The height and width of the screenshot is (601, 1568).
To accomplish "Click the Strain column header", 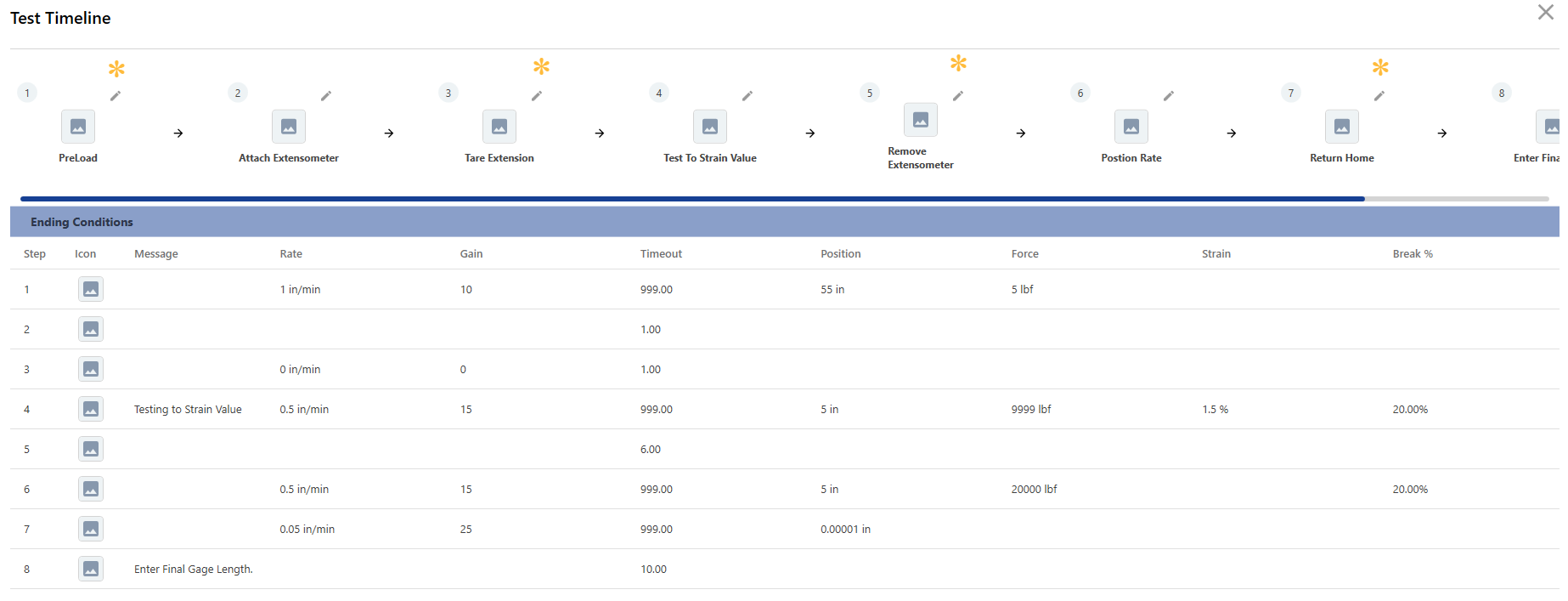I will pos(1216,254).
